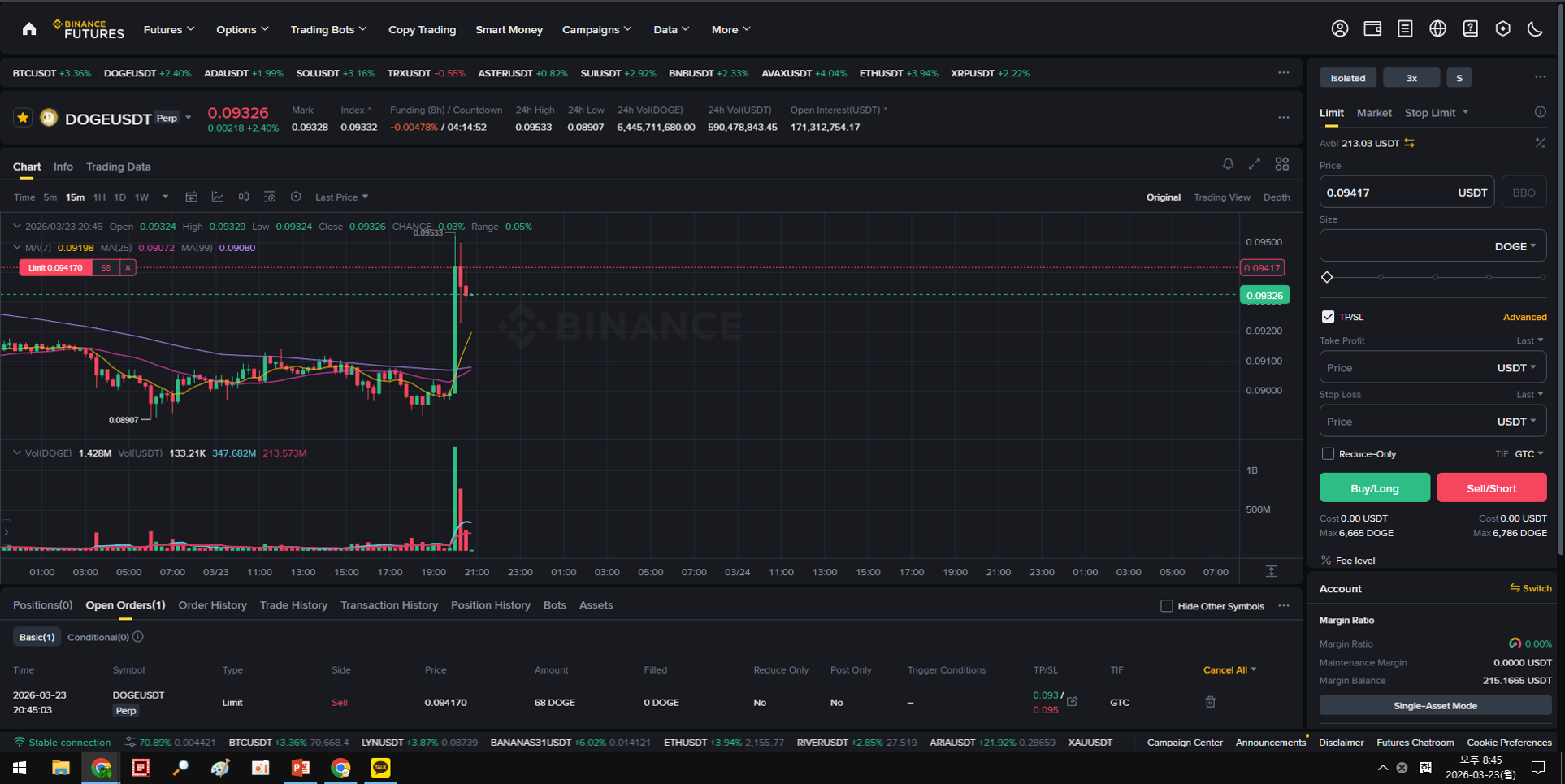Collapse the OHLC info row chevron
Viewport: 1565px width, 784px height.
point(16,227)
